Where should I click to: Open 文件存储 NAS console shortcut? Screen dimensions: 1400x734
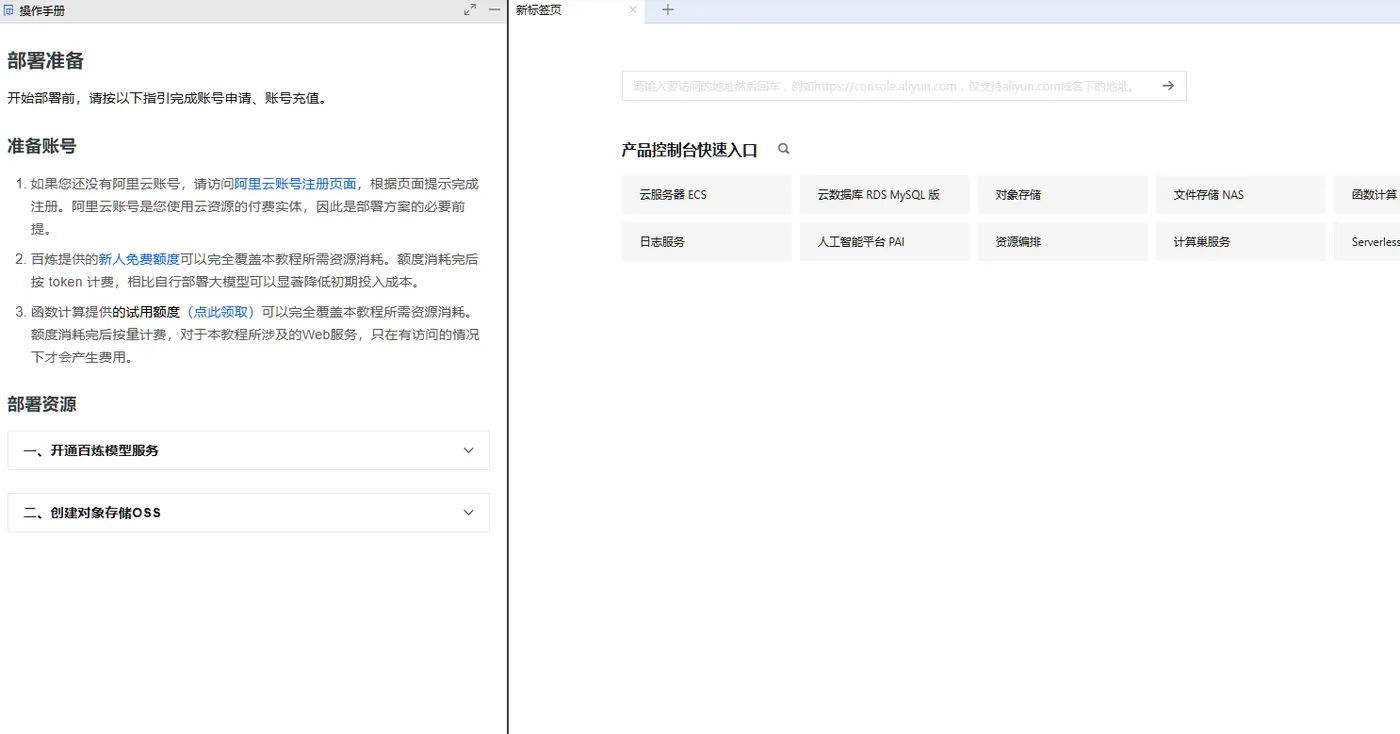pos(1240,195)
